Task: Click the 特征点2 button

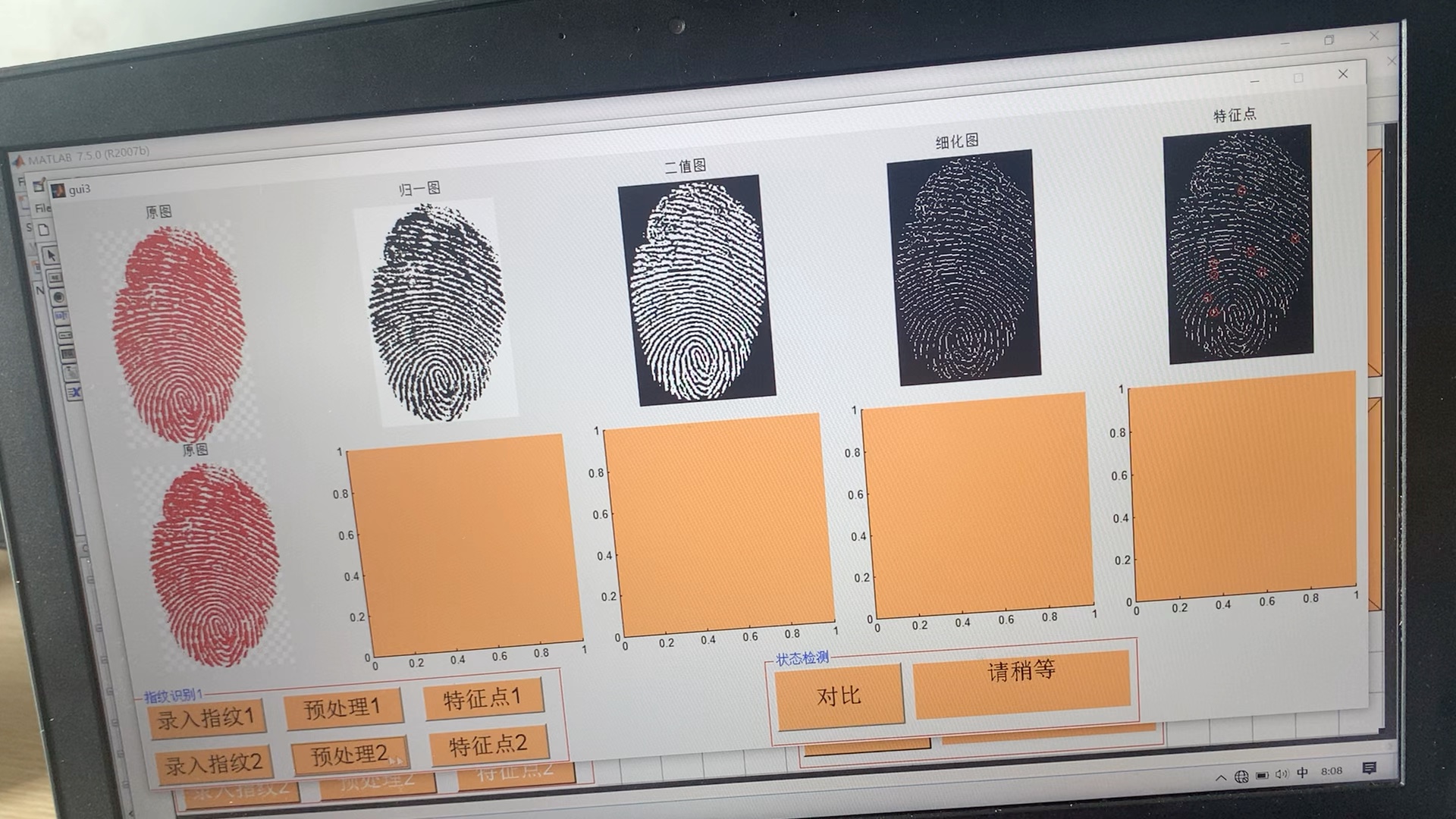Action: (x=488, y=745)
